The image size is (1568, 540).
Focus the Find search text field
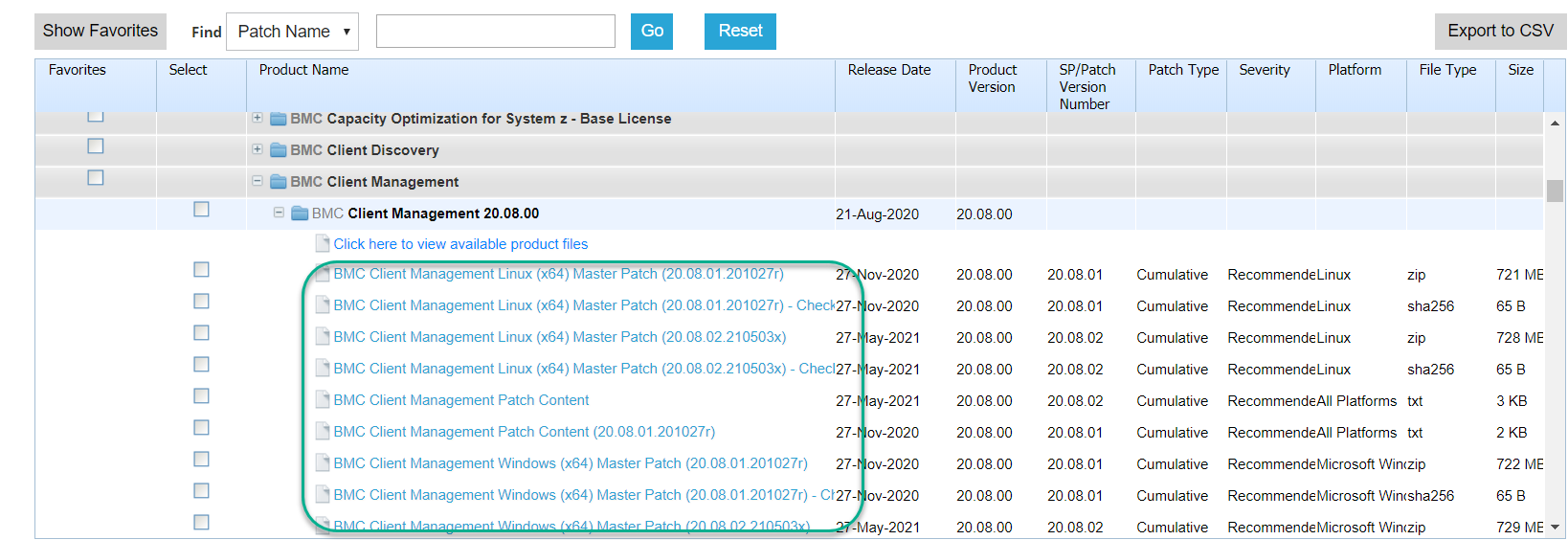pos(496,31)
